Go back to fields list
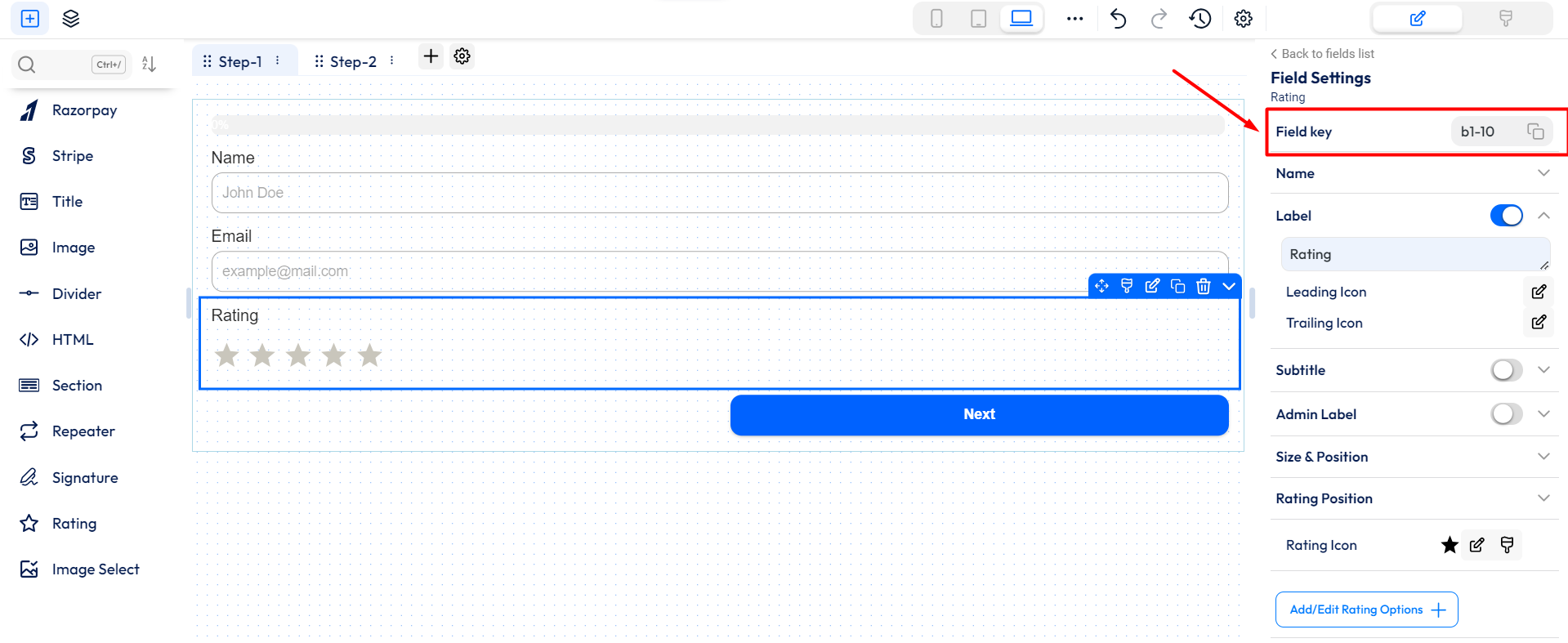Viewport: 1568px width, 643px height. (x=1322, y=54)
